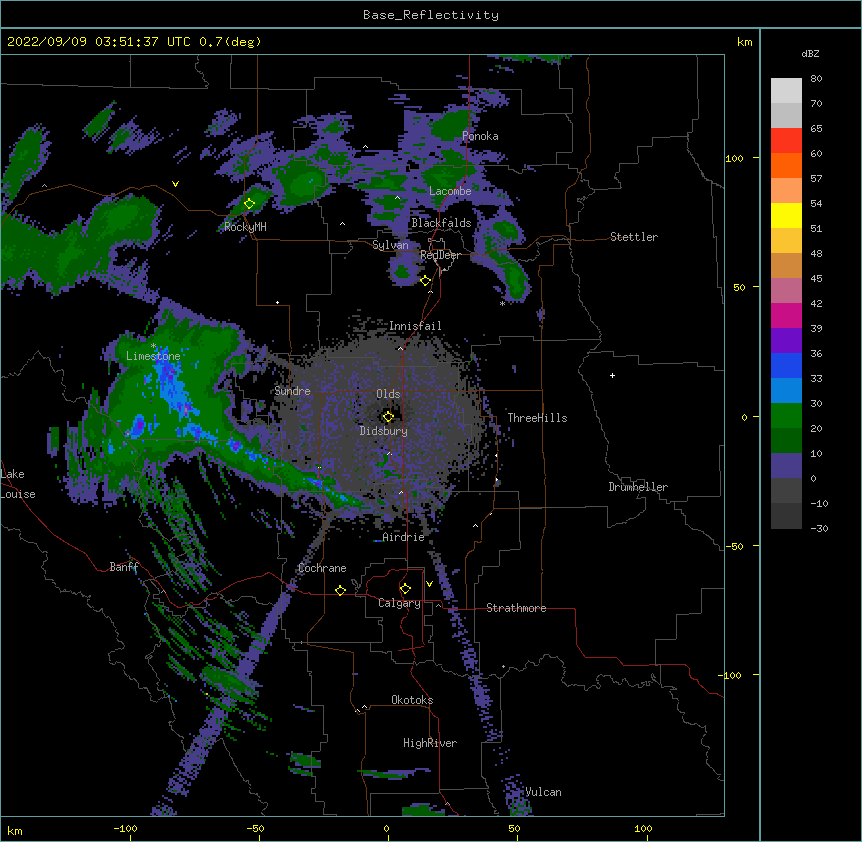This screenshot has width=862, height=842.
Task: Click the Drumheller town label
Action: 638,487
